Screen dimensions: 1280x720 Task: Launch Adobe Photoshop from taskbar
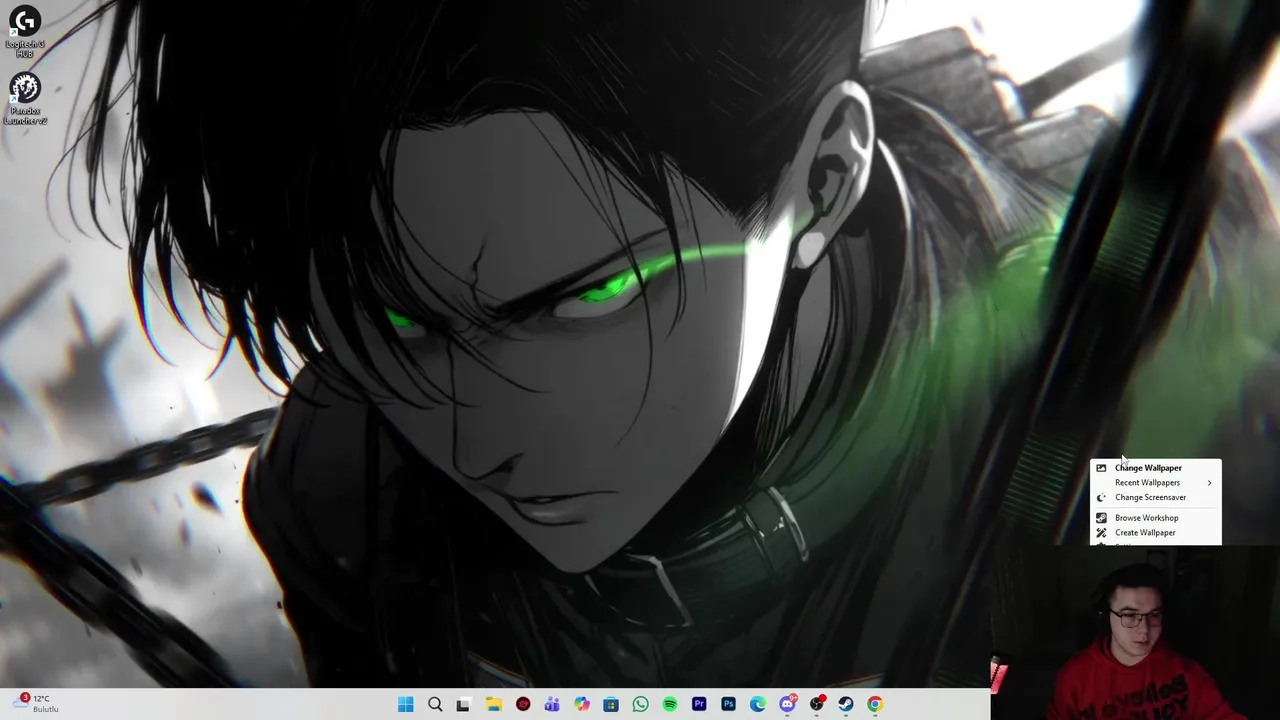728,704
